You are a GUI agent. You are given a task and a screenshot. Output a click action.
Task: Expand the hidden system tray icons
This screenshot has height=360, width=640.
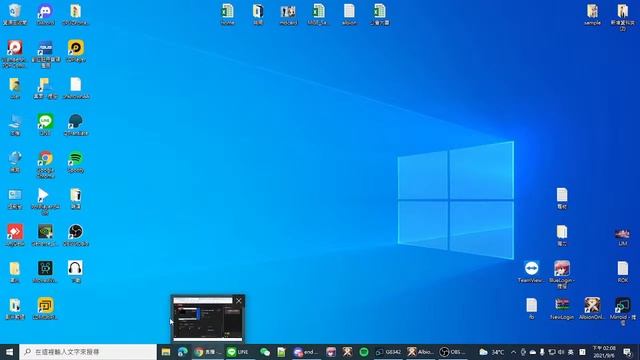click(513, 352)
